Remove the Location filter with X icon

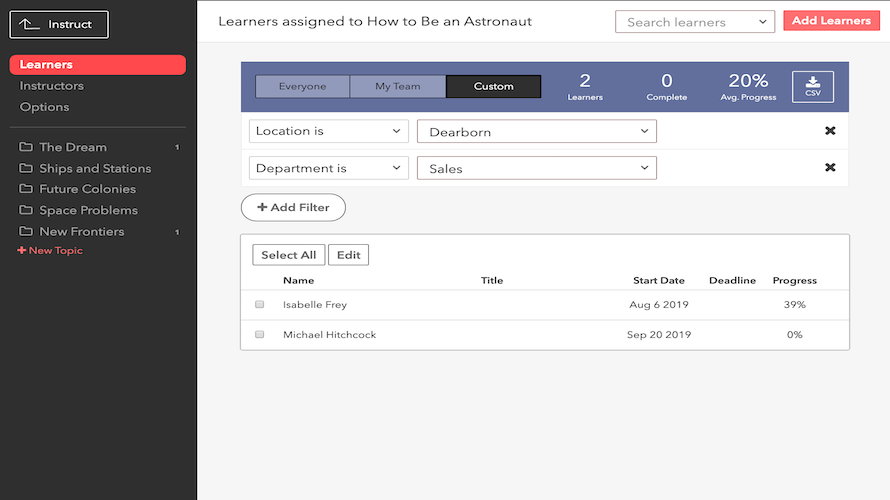click(830, 131)
